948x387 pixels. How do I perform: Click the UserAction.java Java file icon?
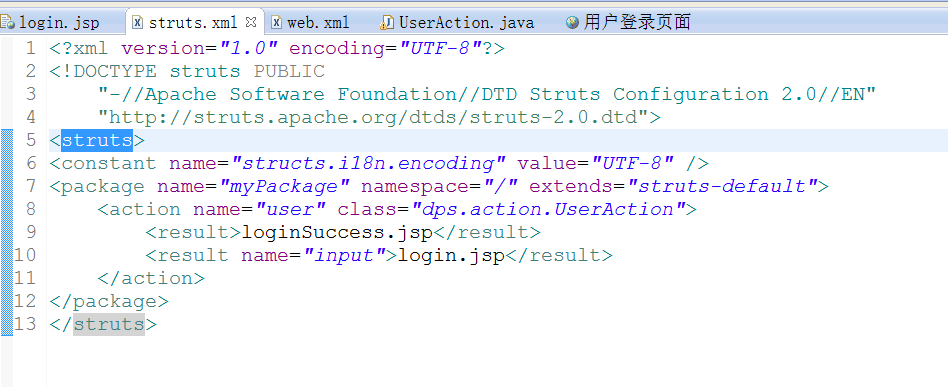pyautogui.click(x=387, y=23)
